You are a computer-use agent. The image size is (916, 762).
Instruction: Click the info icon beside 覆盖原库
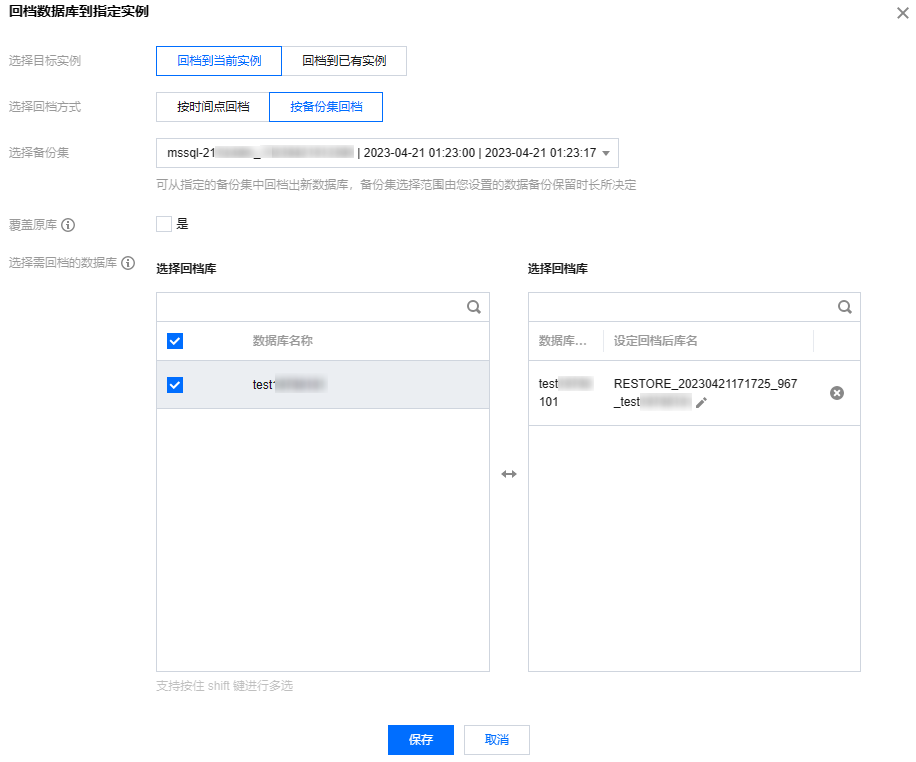[x=68, y=225]
